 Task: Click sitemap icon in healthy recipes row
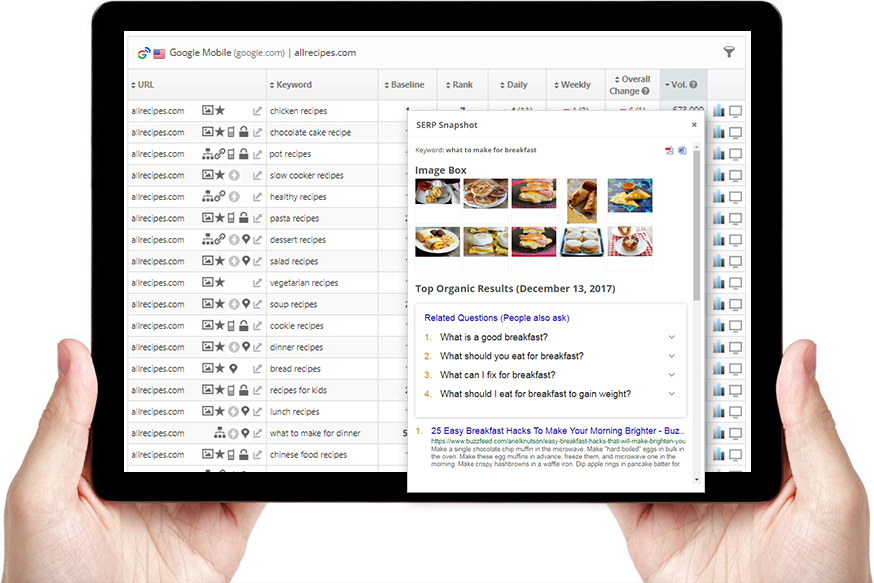[x=208, y=197]
